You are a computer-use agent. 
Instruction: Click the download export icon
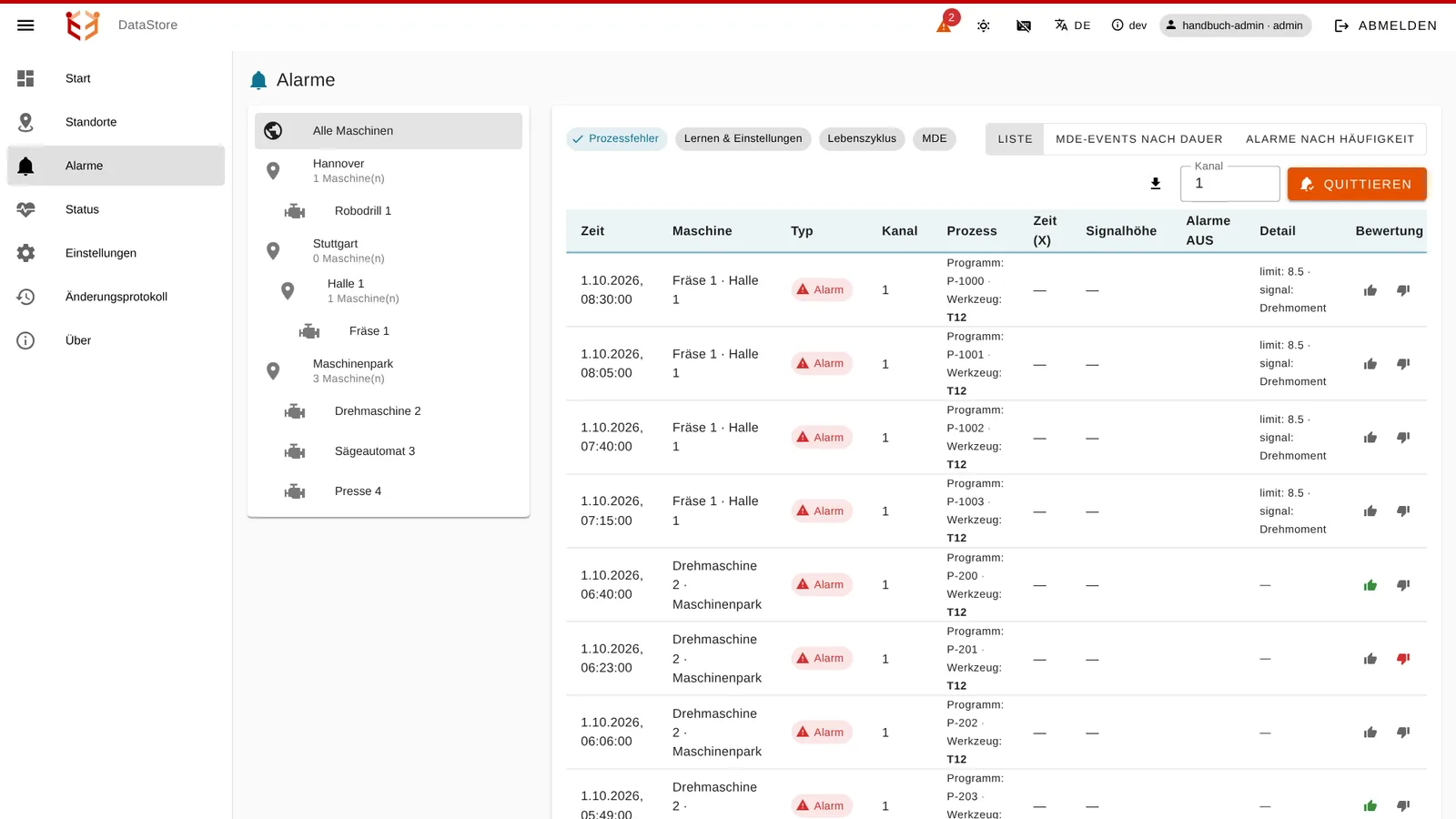click(x=1156, y=184)
